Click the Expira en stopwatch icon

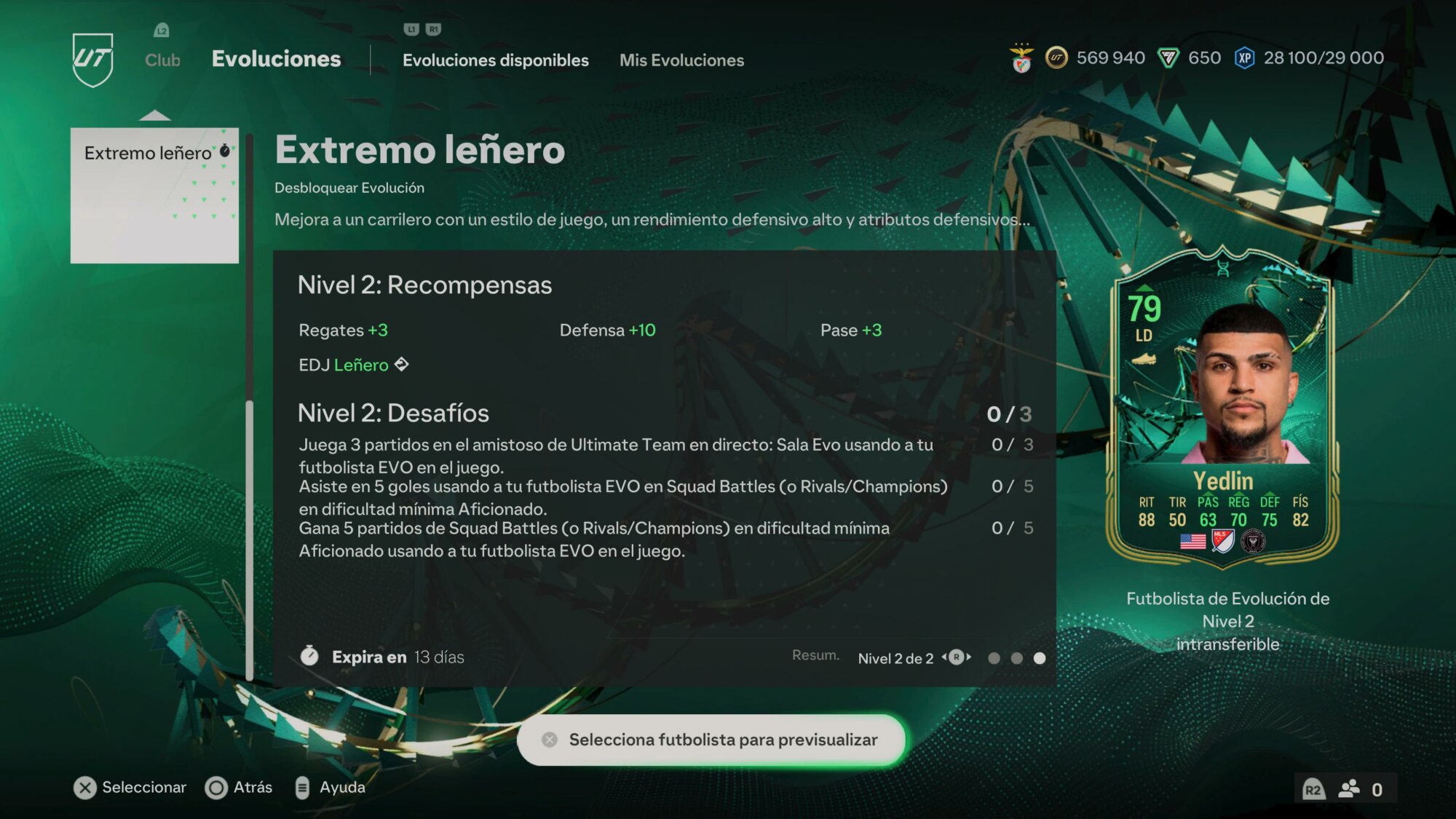(309, 656)
